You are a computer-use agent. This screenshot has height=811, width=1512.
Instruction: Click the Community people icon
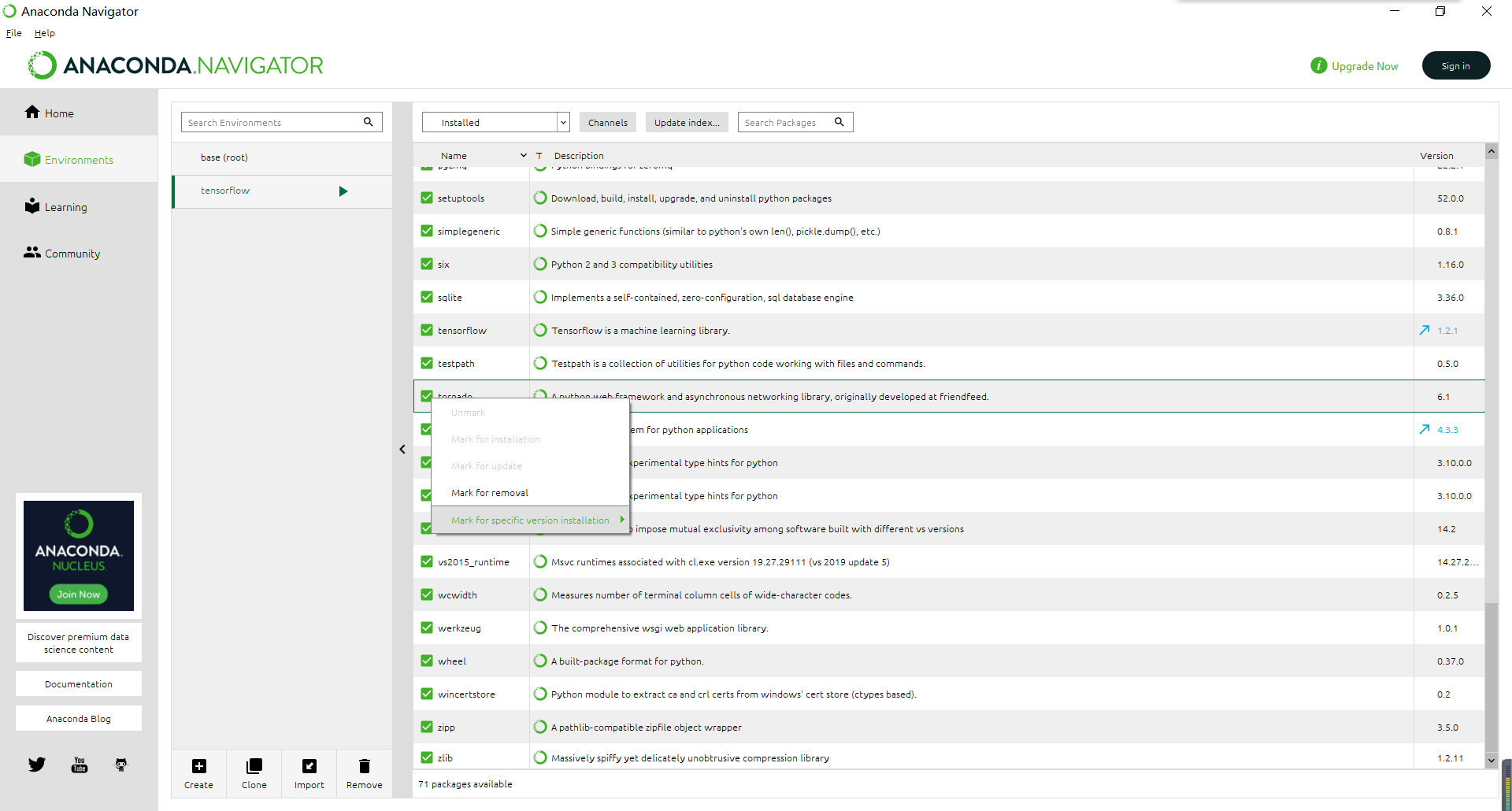click(31, 252)
